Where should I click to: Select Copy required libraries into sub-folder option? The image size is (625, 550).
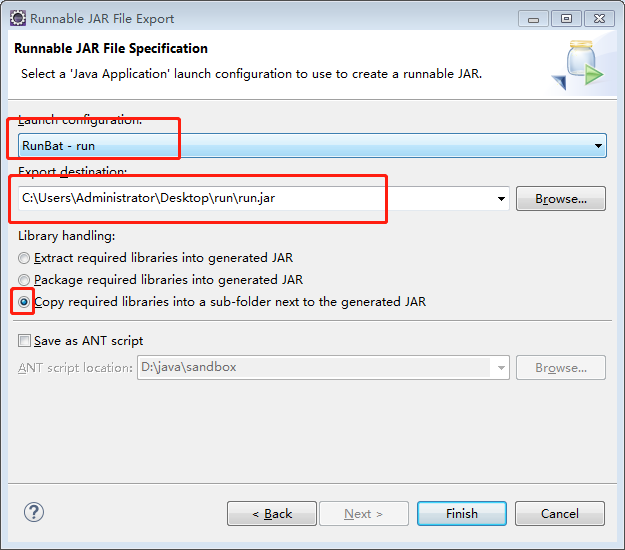tap(24, 302)
